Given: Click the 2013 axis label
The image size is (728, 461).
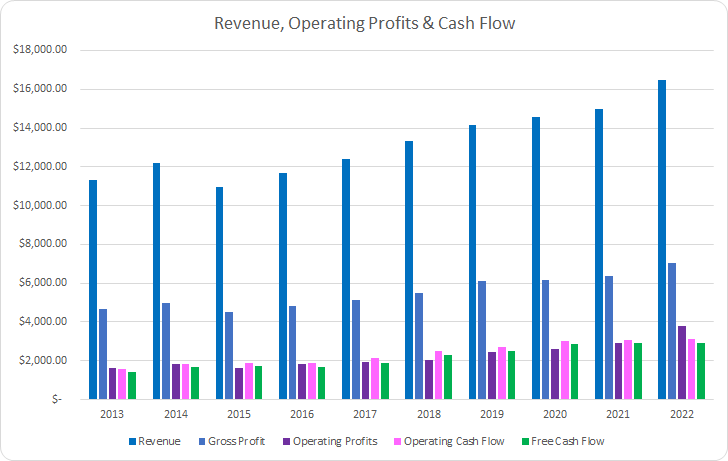Looking at the screenshot, I should 112,414.
